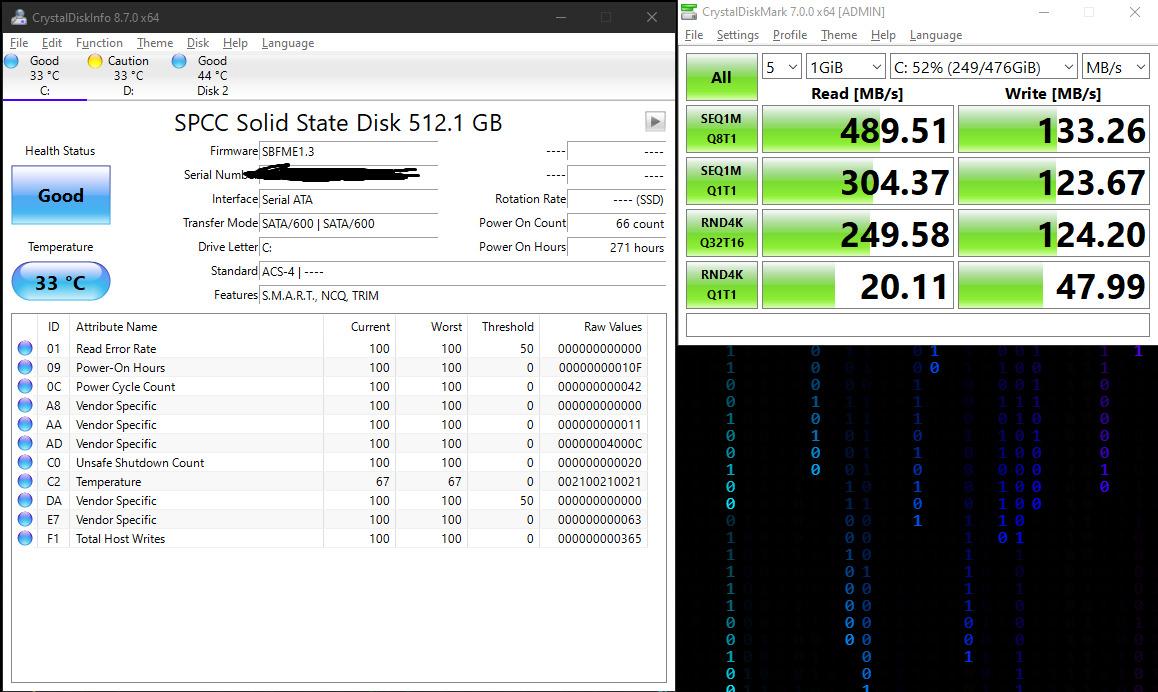Start the RND4K Q1T1 test
This screenshot has height=692, width=1158.
click(722, 284)
